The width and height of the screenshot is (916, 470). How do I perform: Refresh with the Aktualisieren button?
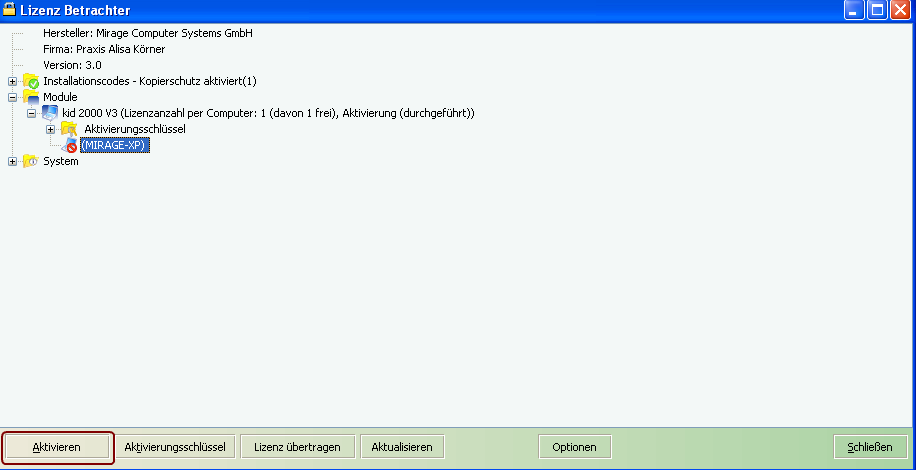(x=402, y=447)
